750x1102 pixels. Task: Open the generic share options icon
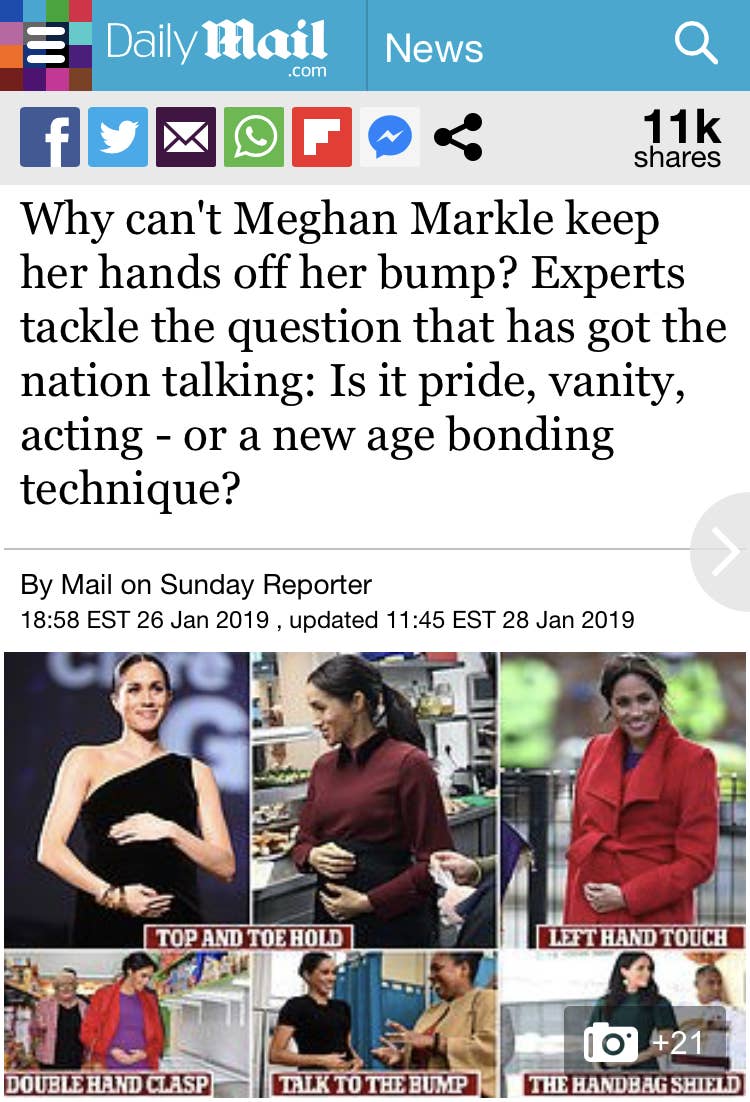[x=458, y=137]
